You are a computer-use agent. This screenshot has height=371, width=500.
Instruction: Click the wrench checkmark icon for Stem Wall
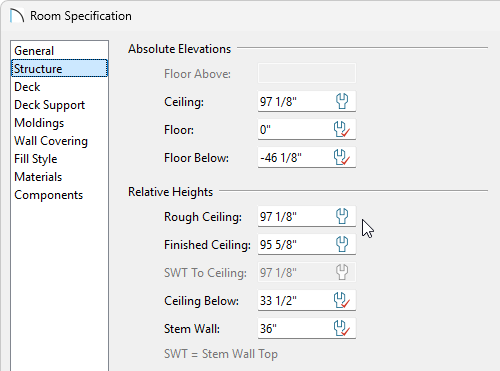342,328
